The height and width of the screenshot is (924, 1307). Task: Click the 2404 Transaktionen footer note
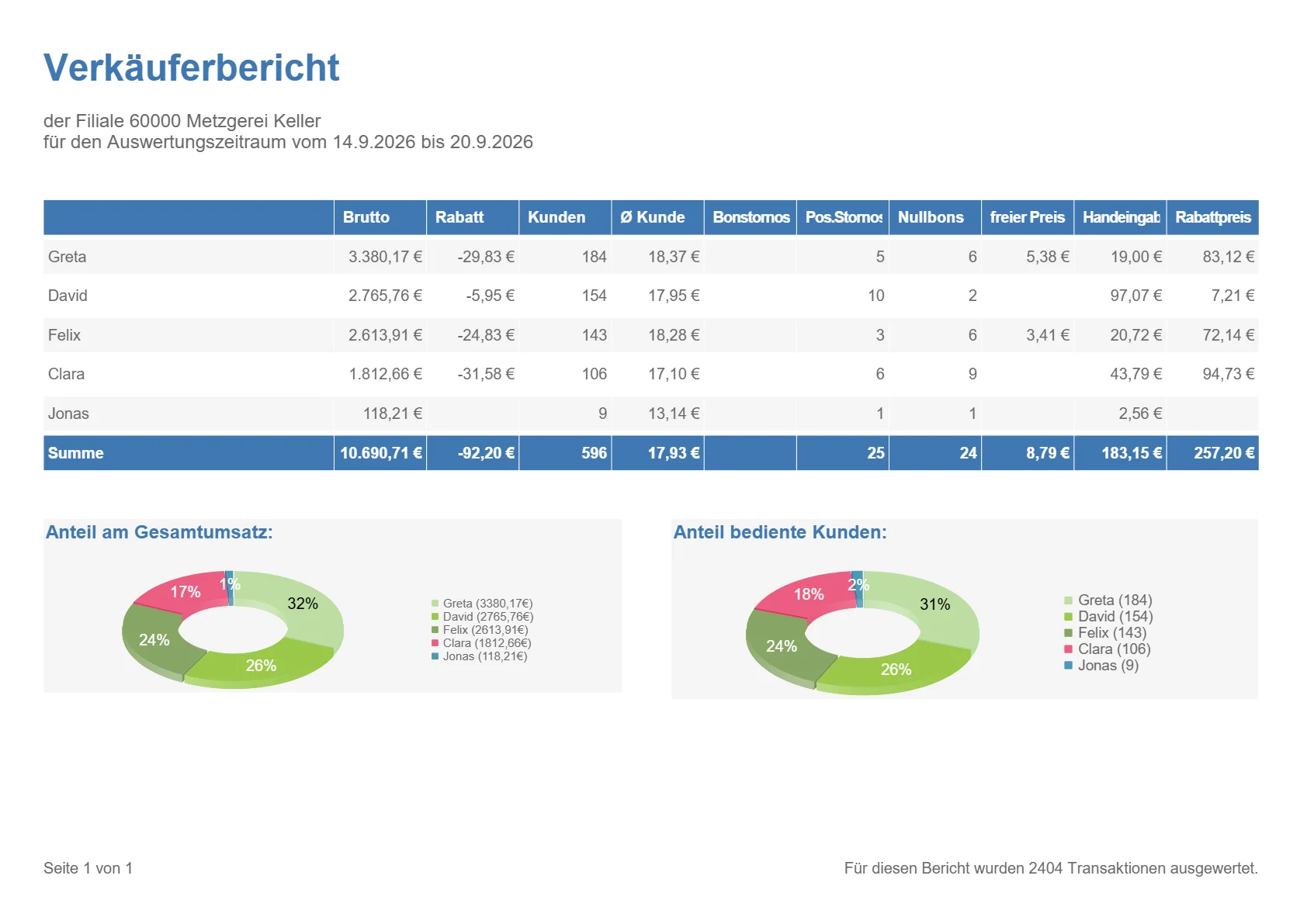(1051, 868)
